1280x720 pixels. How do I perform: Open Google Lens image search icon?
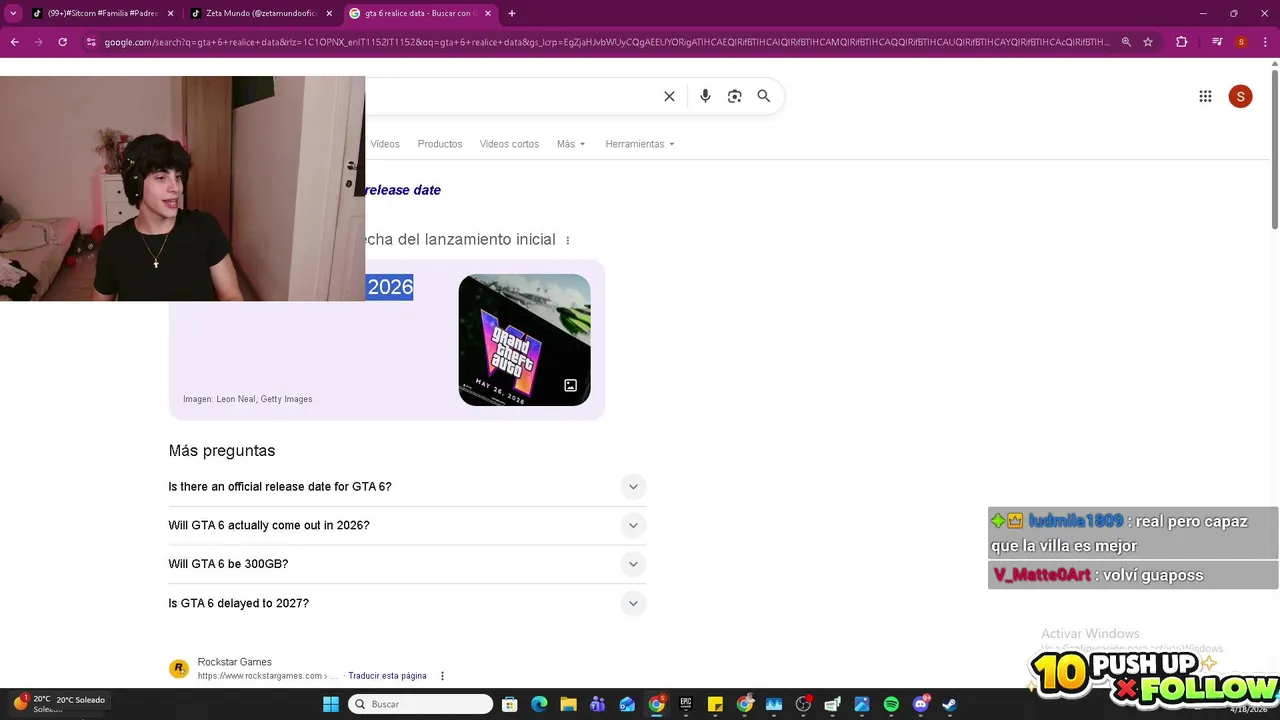(735, 96)
